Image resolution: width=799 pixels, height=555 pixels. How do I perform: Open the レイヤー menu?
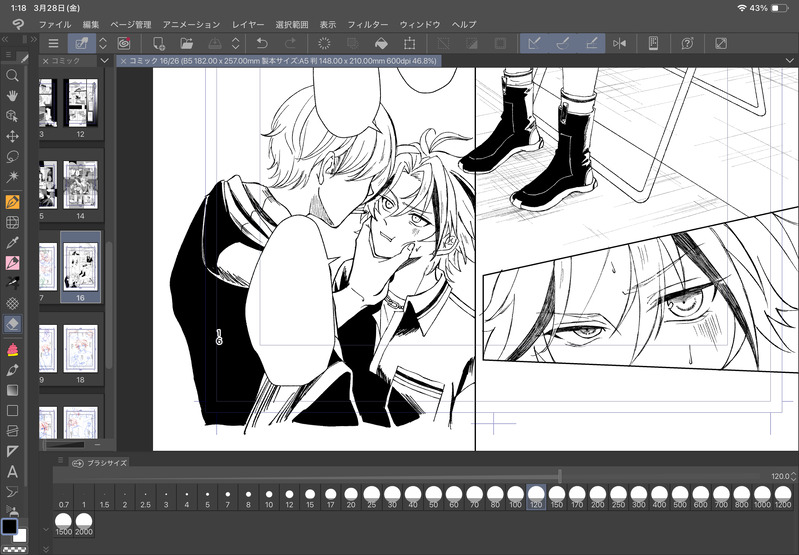[248, 24]
